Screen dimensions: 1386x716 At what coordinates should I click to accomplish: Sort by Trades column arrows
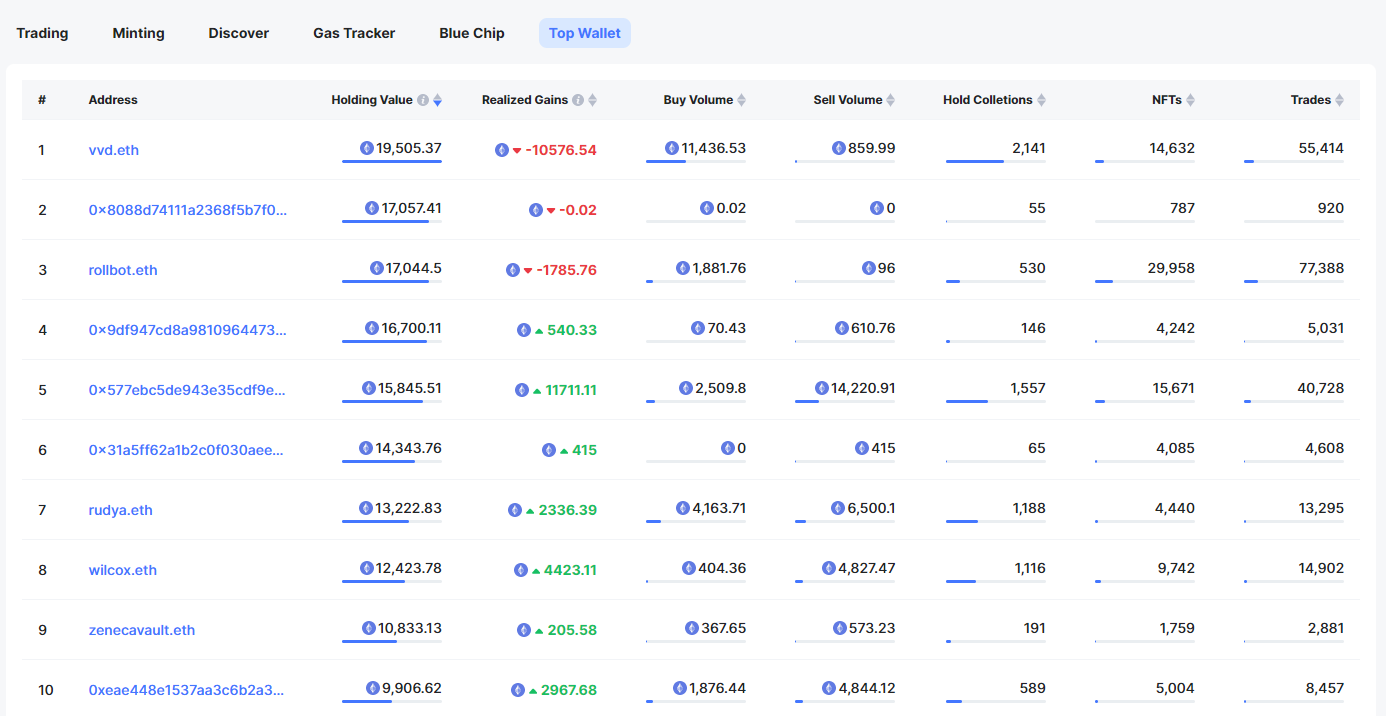[x=1339, y=100]
